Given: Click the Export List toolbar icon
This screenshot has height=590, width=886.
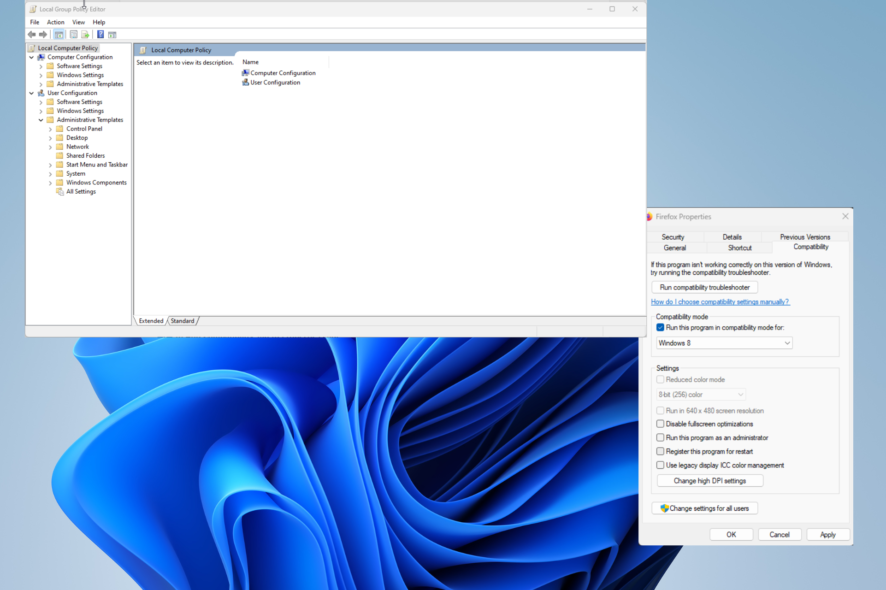Looking at the screenshot, I should 85,33.
